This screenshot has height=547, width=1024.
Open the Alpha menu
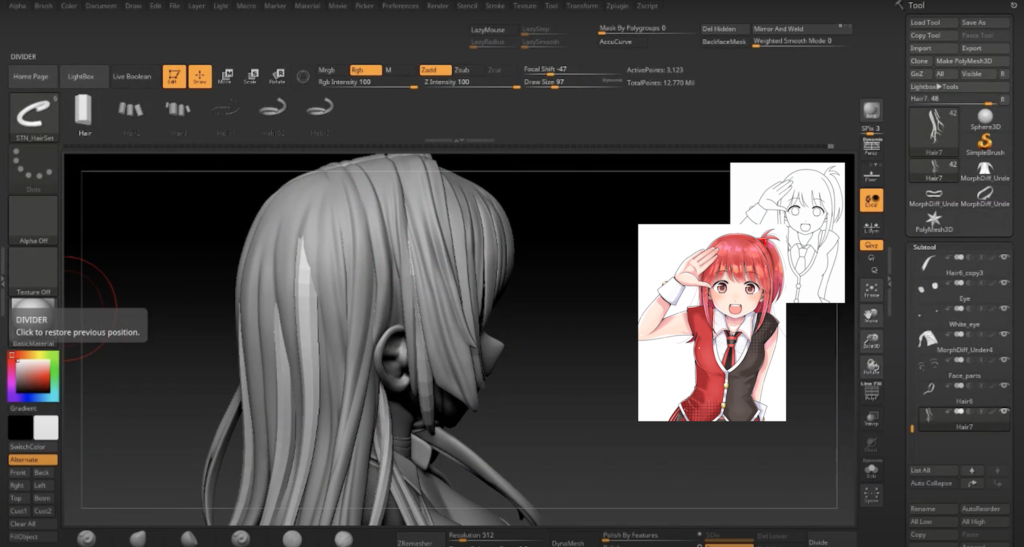tap(18, 6)
